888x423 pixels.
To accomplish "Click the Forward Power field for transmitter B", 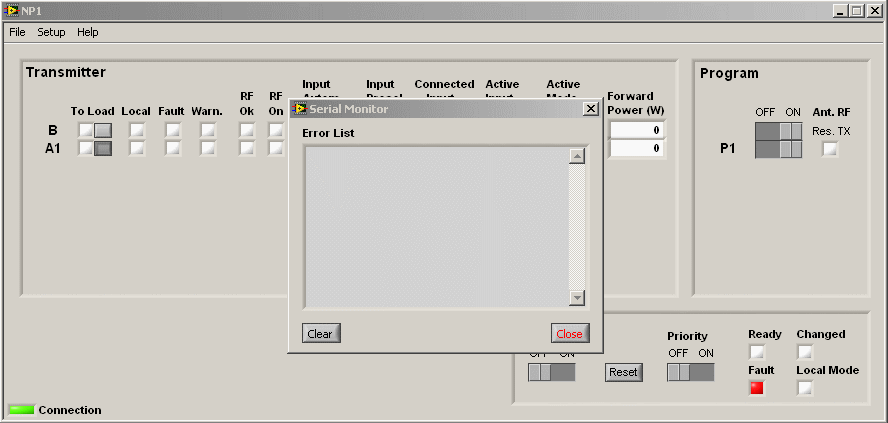I will click(637, 130).
